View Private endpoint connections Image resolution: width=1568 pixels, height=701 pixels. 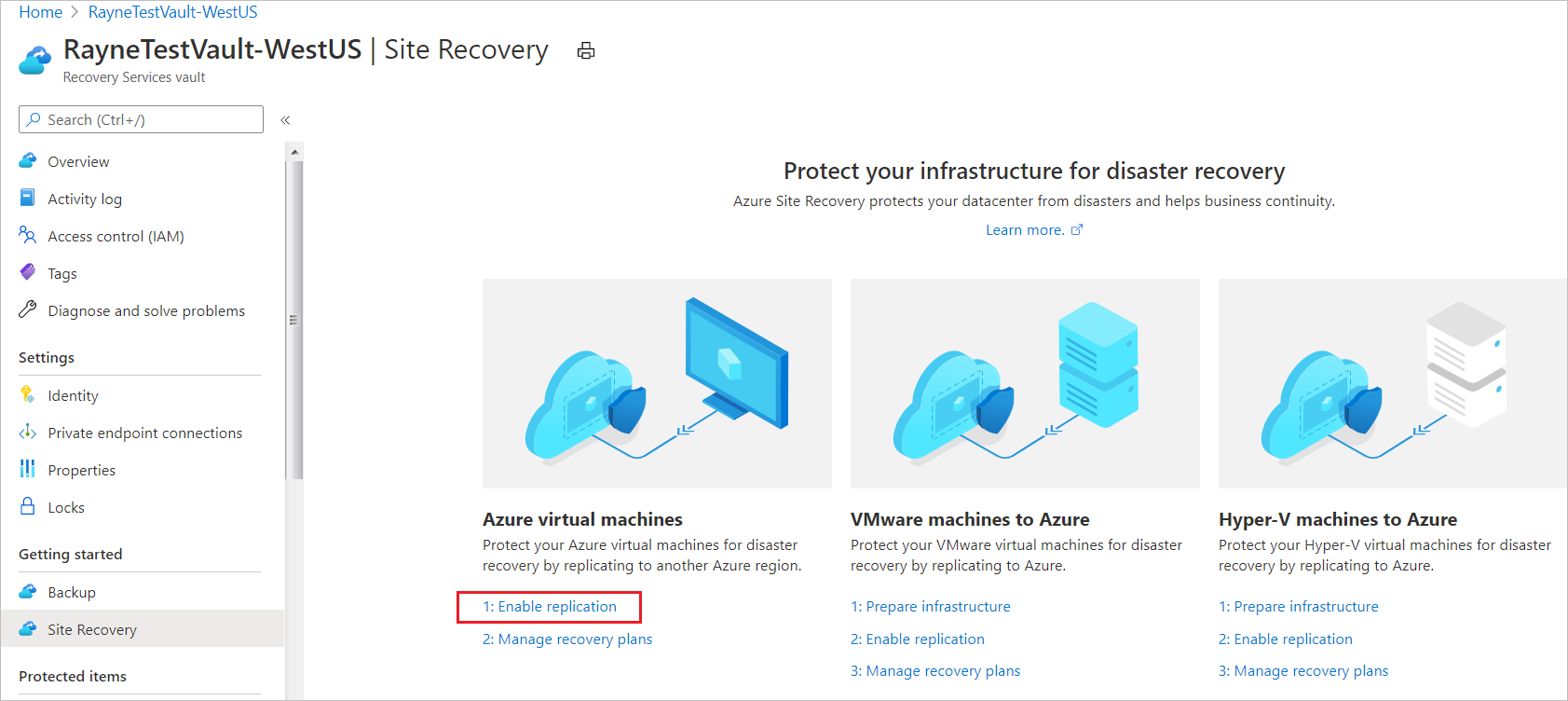pyautogui.click(x=144, y=433)
